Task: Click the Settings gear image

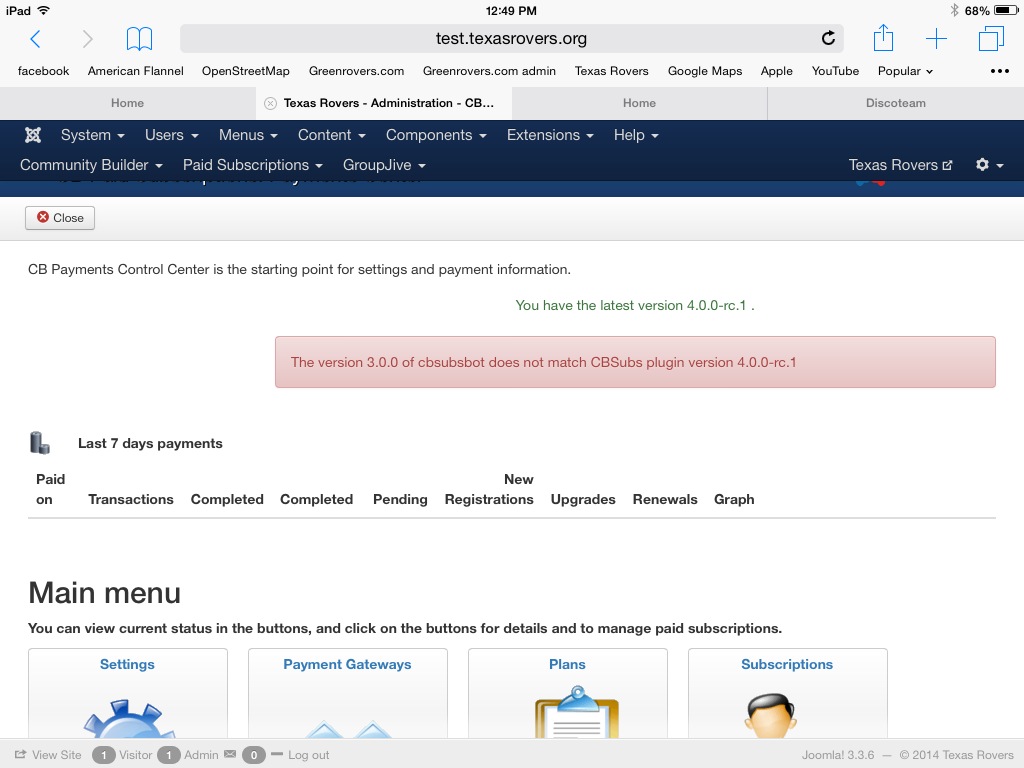Action: click(x=128, y=718)
